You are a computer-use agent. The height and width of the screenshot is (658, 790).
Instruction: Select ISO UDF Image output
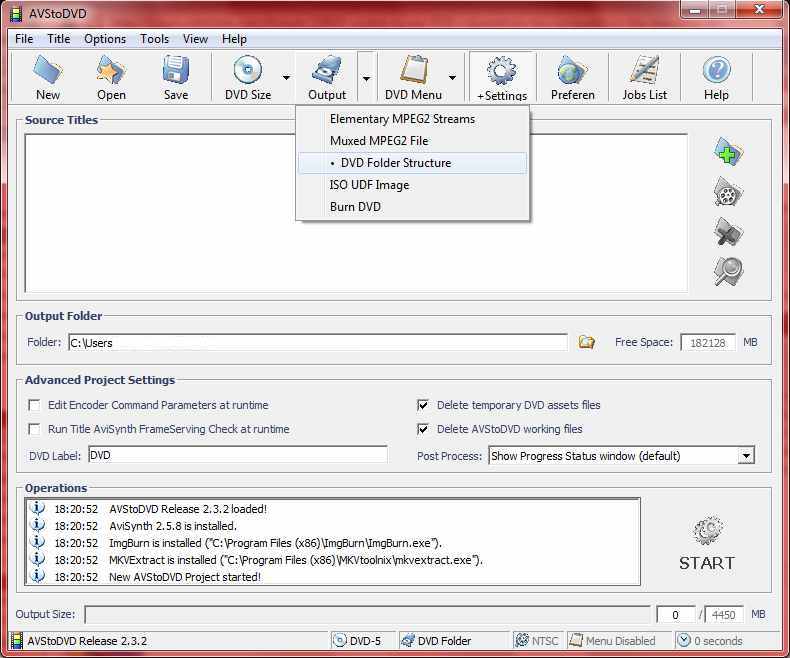click(412, 185)
